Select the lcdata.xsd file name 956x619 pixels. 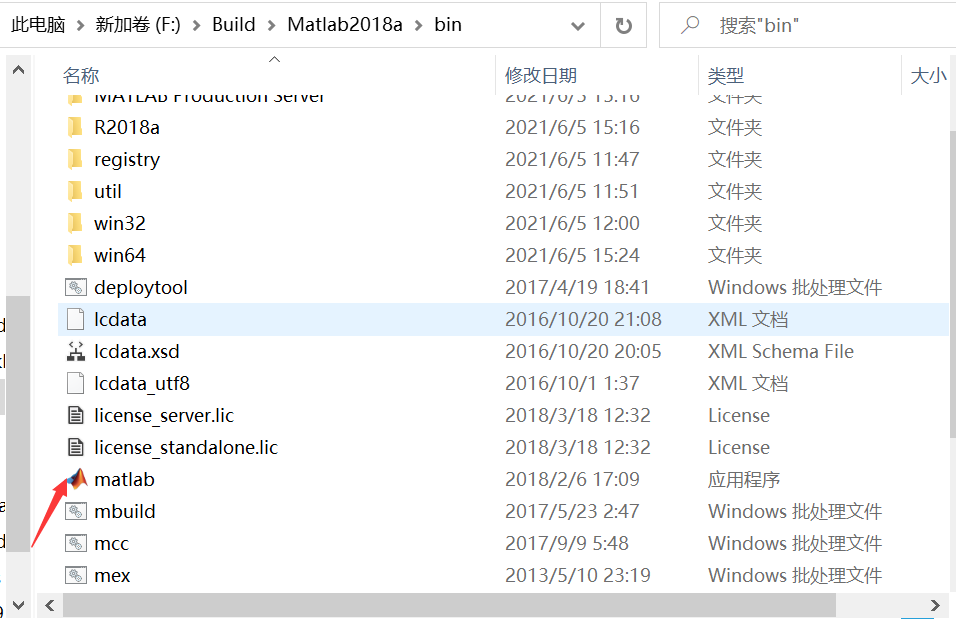coord(137,351)
